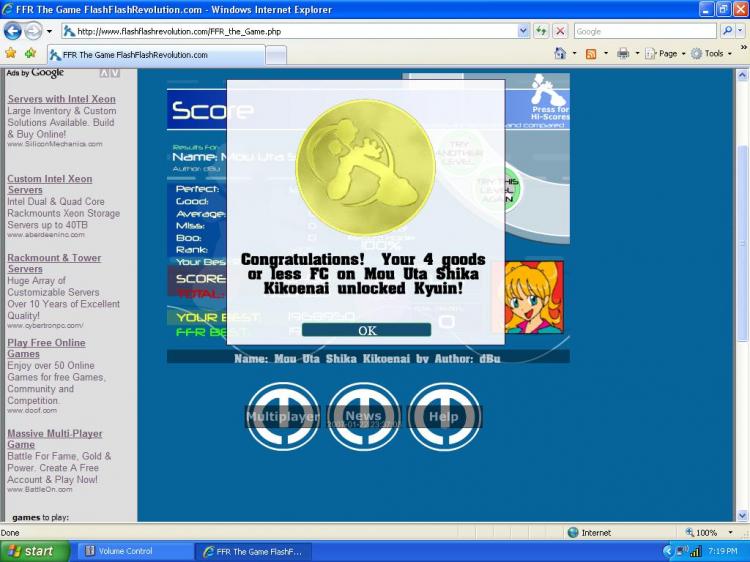750x562 pixels.
Task: Select the FFR The Game browser tab
Action: (x=156, y=55)
